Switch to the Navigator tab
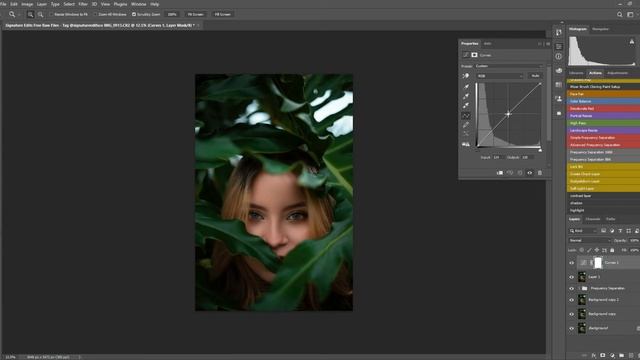The height and width of the screenshot is (360, 640). click(x=600, y=29)
